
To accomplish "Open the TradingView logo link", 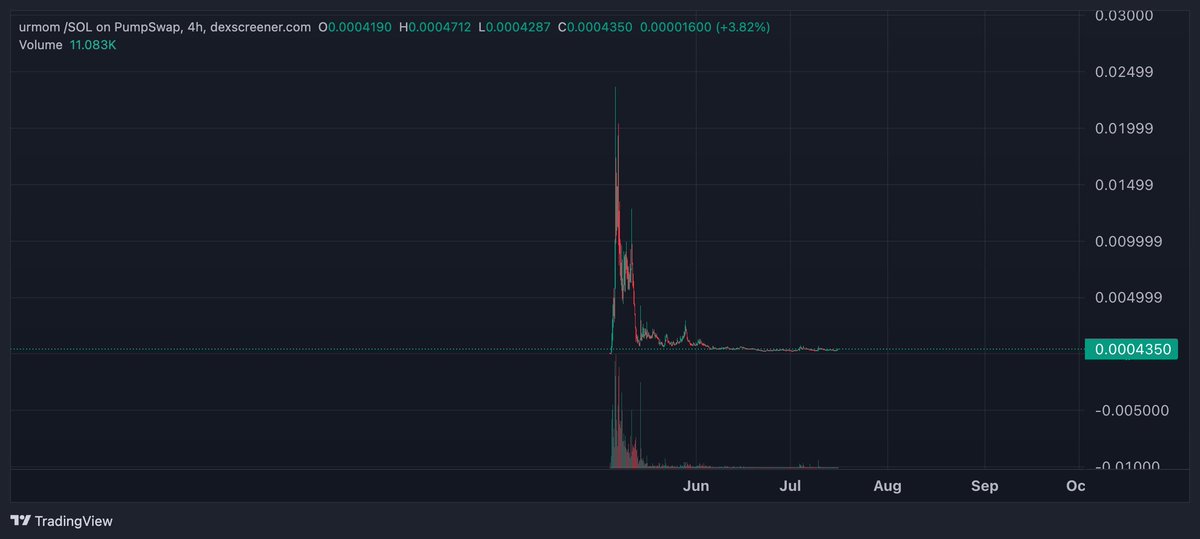I will pos(61,521).
